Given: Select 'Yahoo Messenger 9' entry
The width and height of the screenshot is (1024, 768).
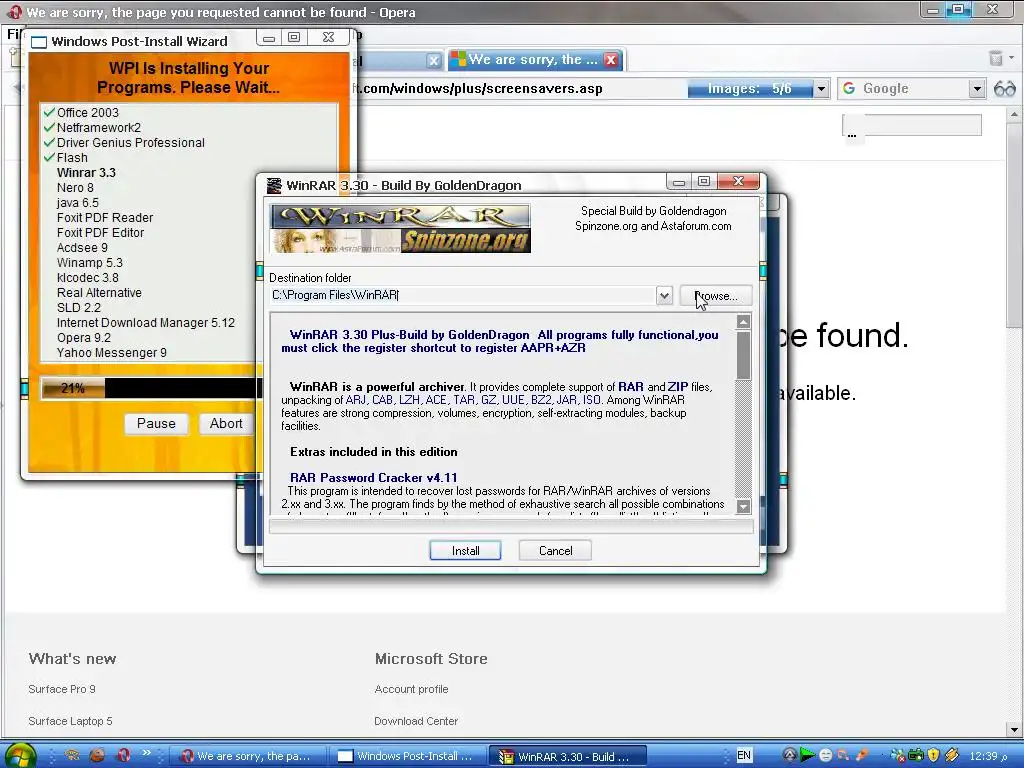Looking at the screenshot, I should coord(112,353).
